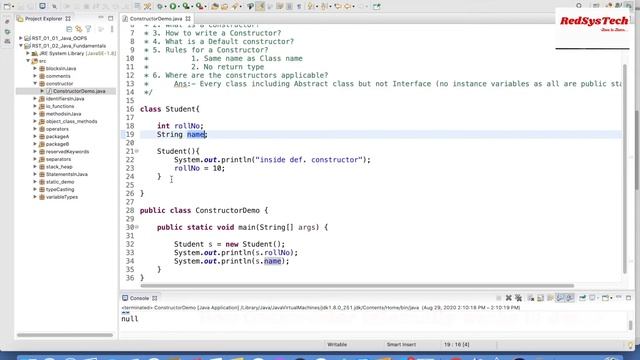Maximize the Console view
Image resolution: width=640 pixels, height=360 pixels.
[x=629, y=298]
